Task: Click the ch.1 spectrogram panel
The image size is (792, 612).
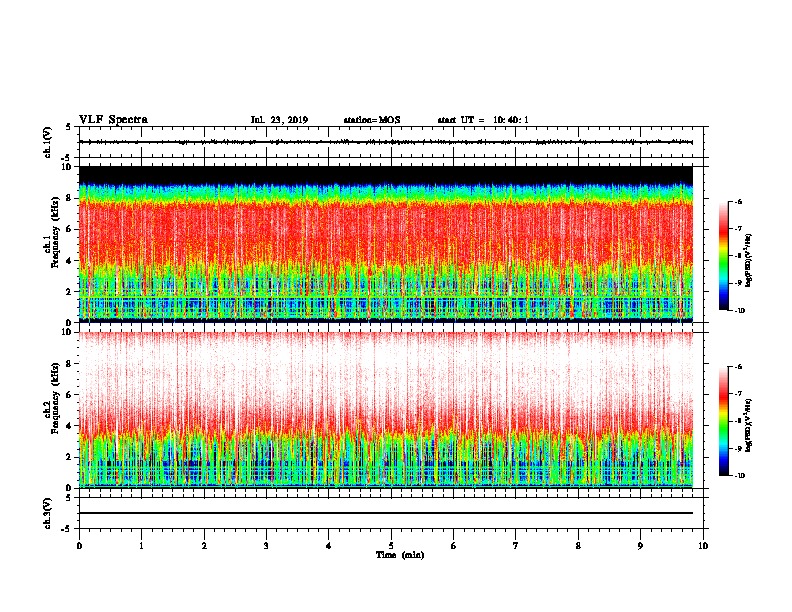Action: 386,244
